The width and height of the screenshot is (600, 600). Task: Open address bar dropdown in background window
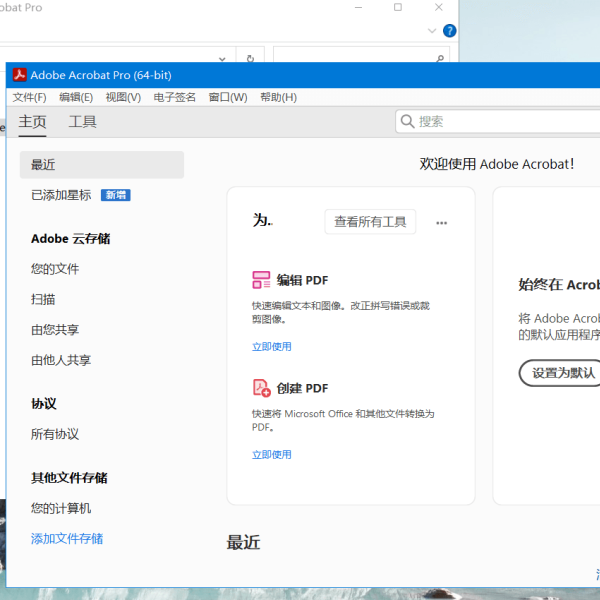pyautogui.click(x=222, y=59)
